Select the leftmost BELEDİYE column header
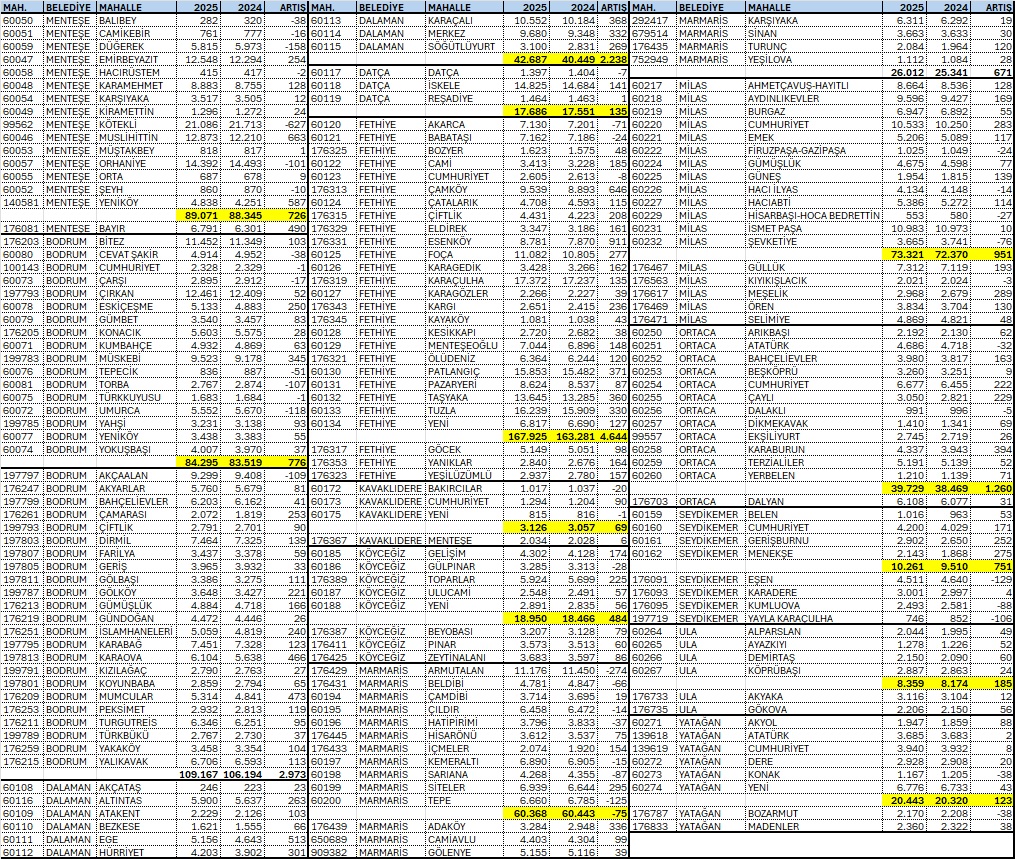1015x859 pixels. 69,7
